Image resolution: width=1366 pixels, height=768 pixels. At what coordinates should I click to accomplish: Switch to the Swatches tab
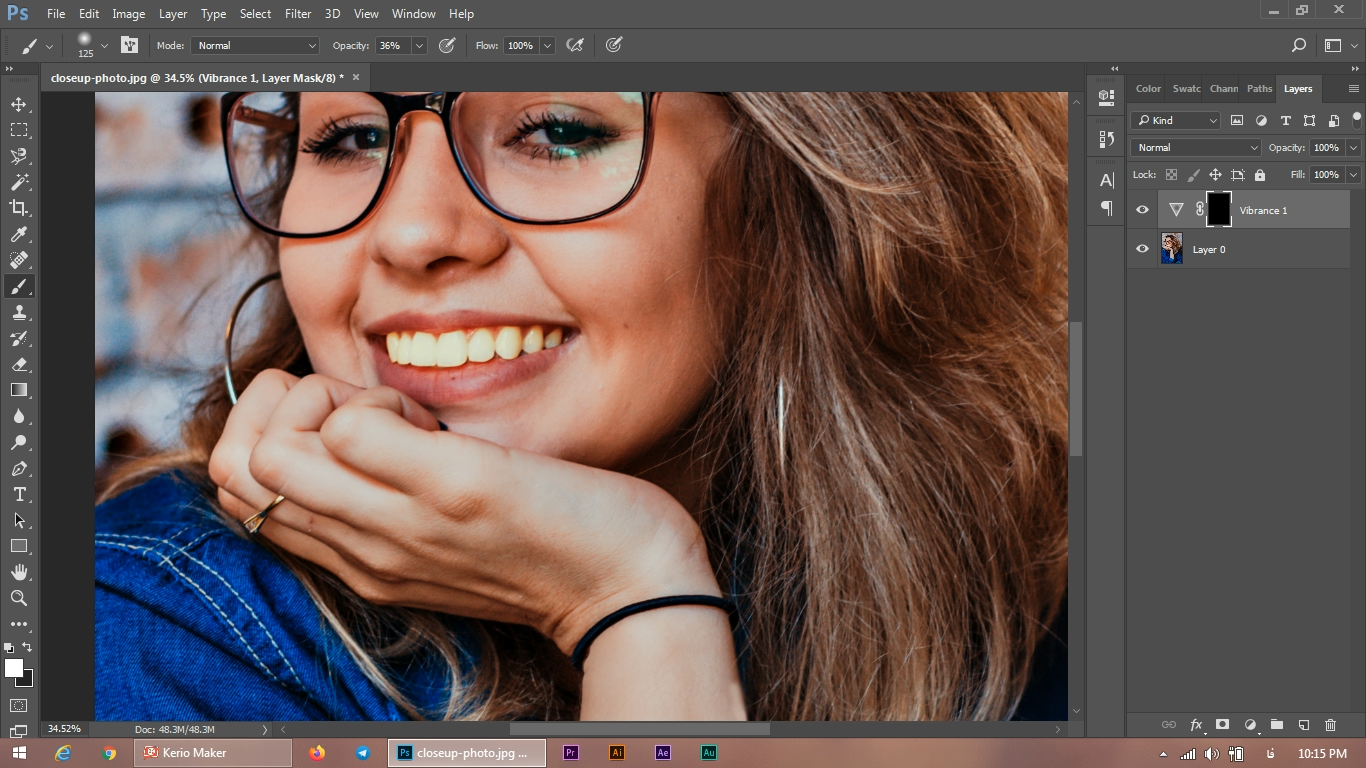coord(1186,88)
